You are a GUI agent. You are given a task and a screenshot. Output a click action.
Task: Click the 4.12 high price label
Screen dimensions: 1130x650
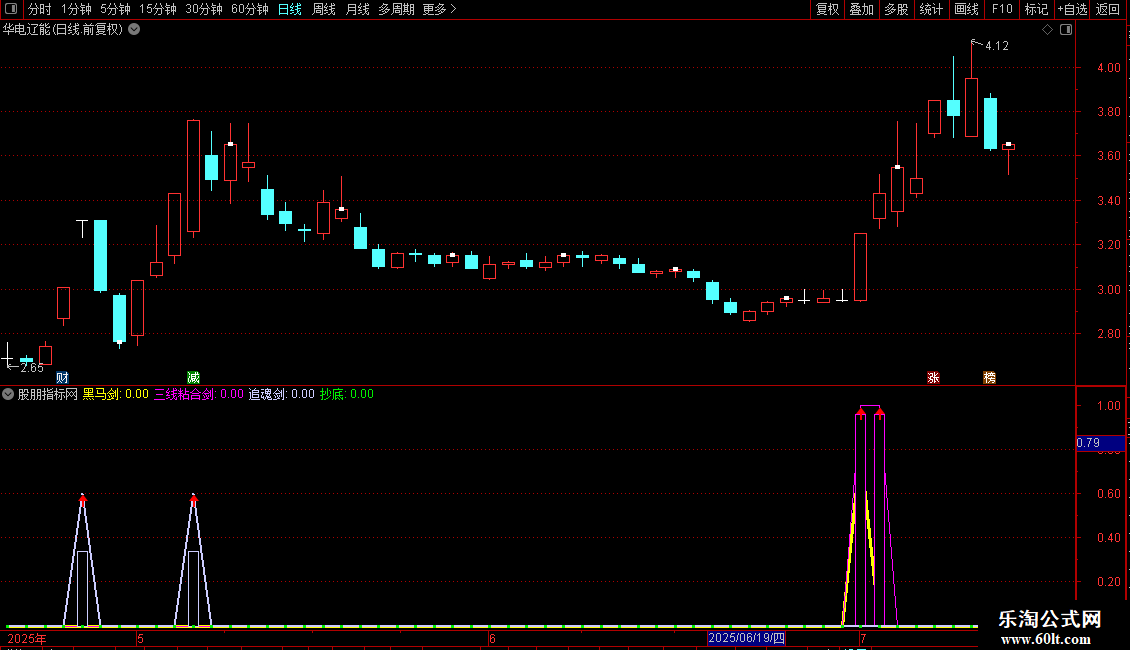tap(997, 45)
